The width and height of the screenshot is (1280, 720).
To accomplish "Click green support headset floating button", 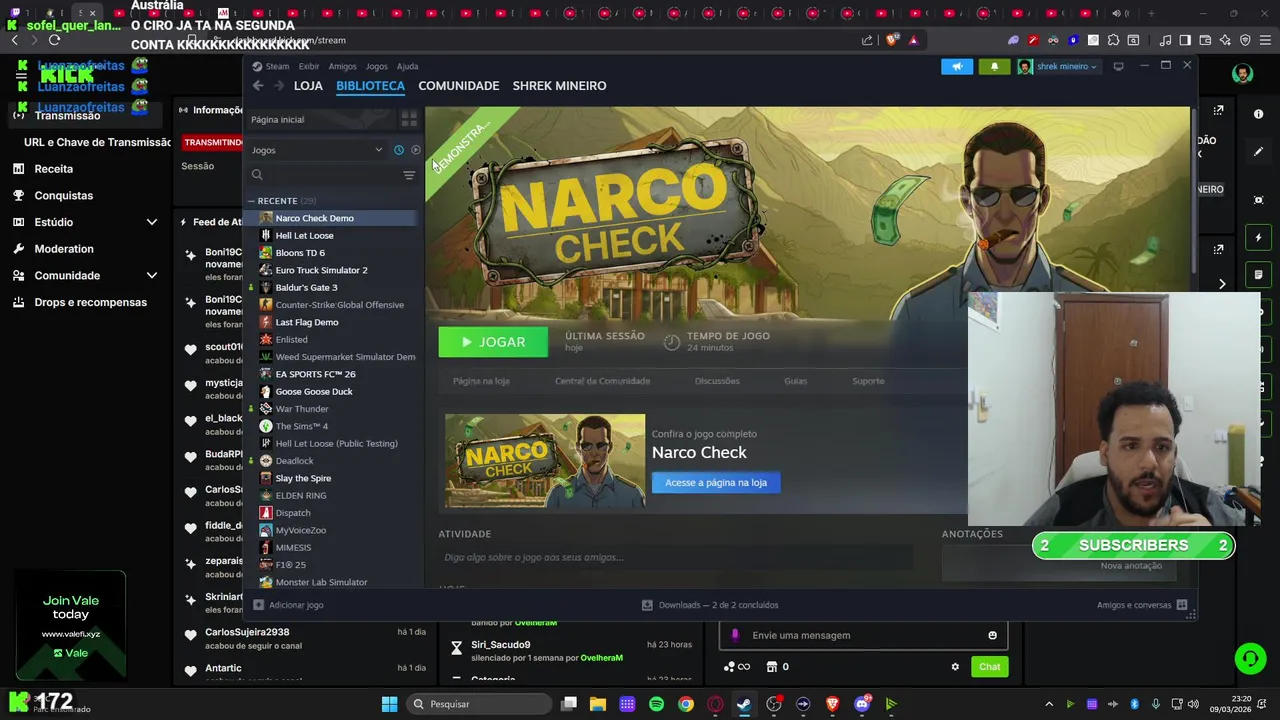I will pos(1250,658).
